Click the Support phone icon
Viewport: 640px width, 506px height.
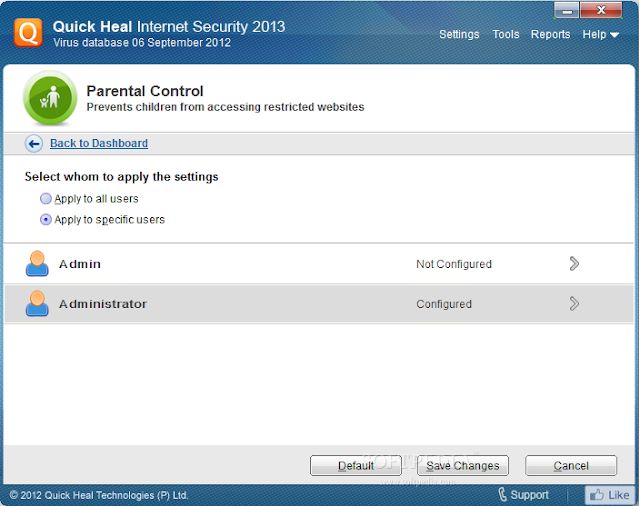pos(502,495)
